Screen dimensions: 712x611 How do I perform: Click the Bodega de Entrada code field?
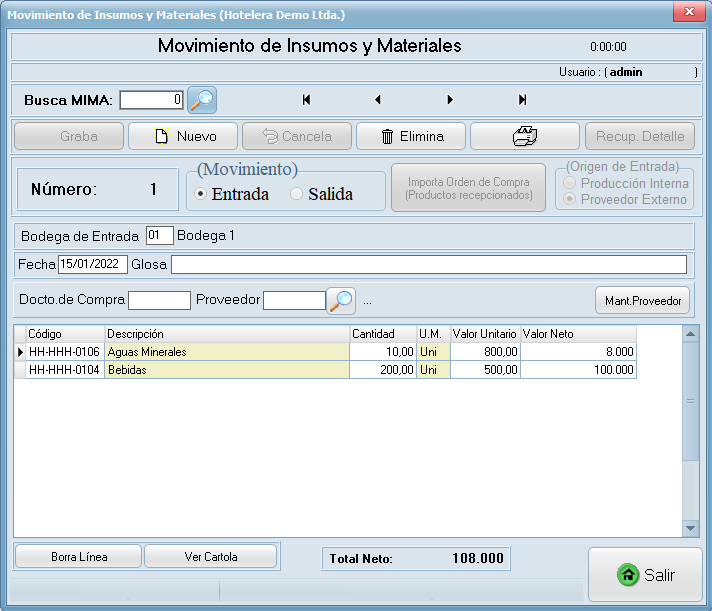(160, 236)
